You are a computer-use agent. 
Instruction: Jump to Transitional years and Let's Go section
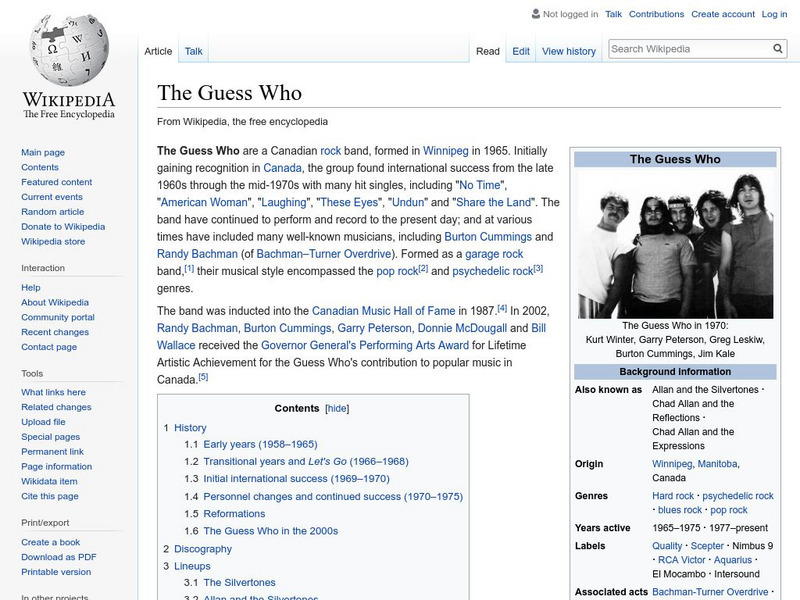click(306, 462)
